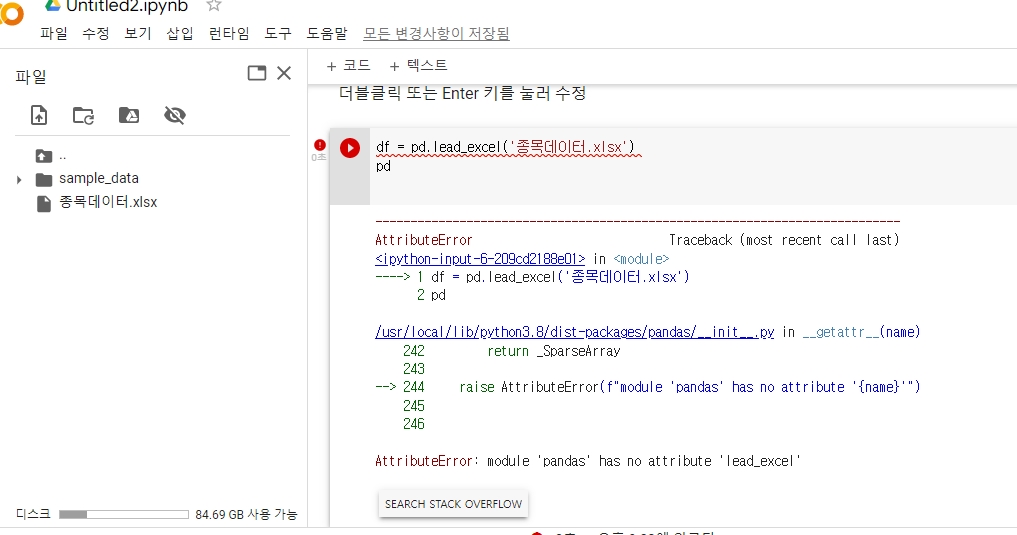Click the final AttributeError message line
Image resolution: width=1017 pixels, height=535 pixels.
588,461
